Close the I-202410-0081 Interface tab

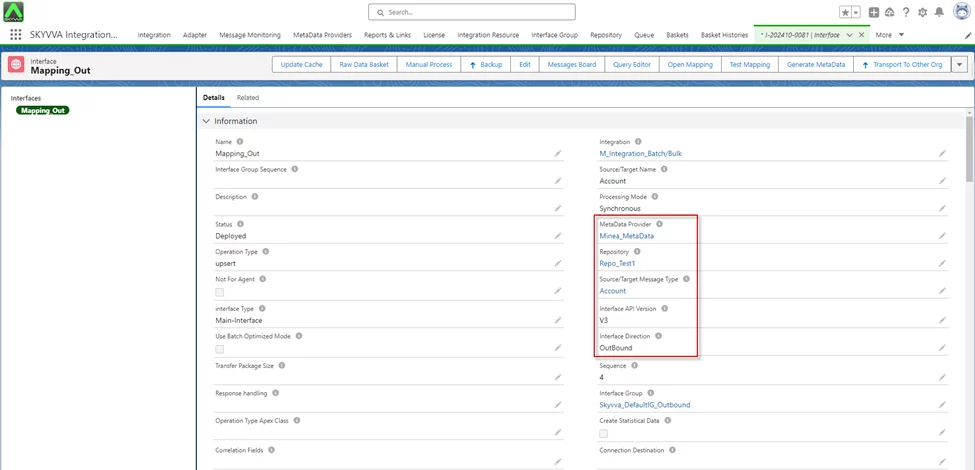[x=862, y=34]
